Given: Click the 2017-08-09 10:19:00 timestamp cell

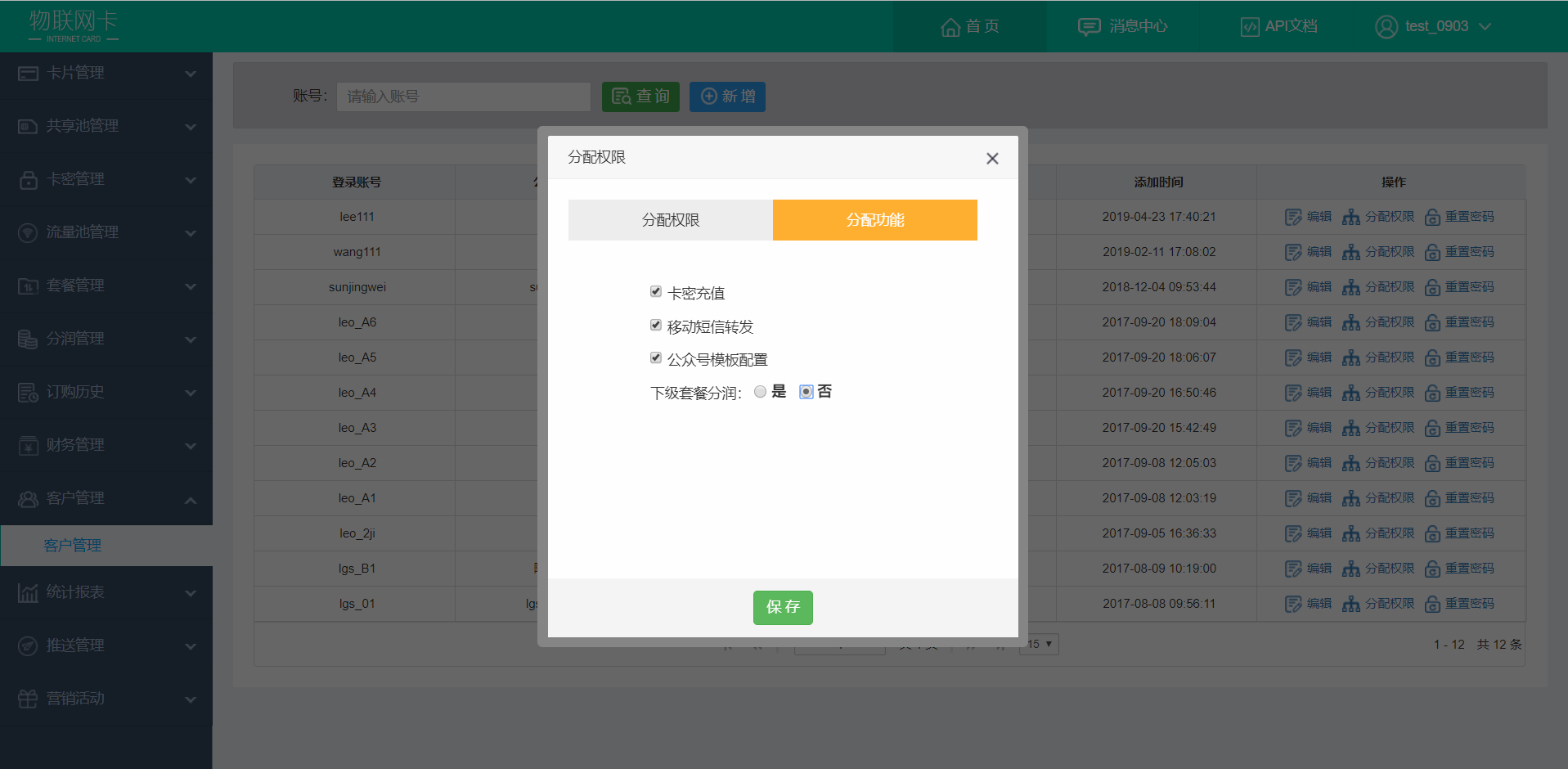Looking at the screenshot, I should click(x=1158, y=569).
